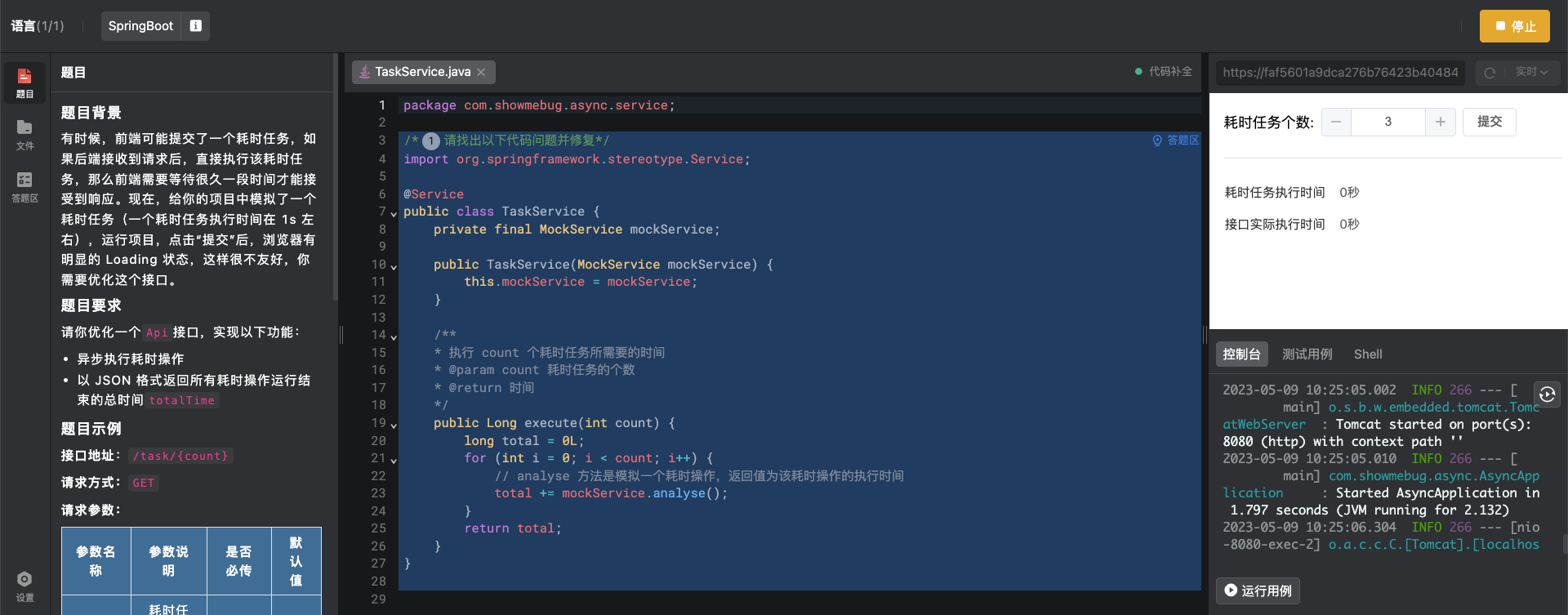The width and height of the screenshot is (1568, 615).
Task: Switch to the 测试用例 tab
Action: [1307, 354]
